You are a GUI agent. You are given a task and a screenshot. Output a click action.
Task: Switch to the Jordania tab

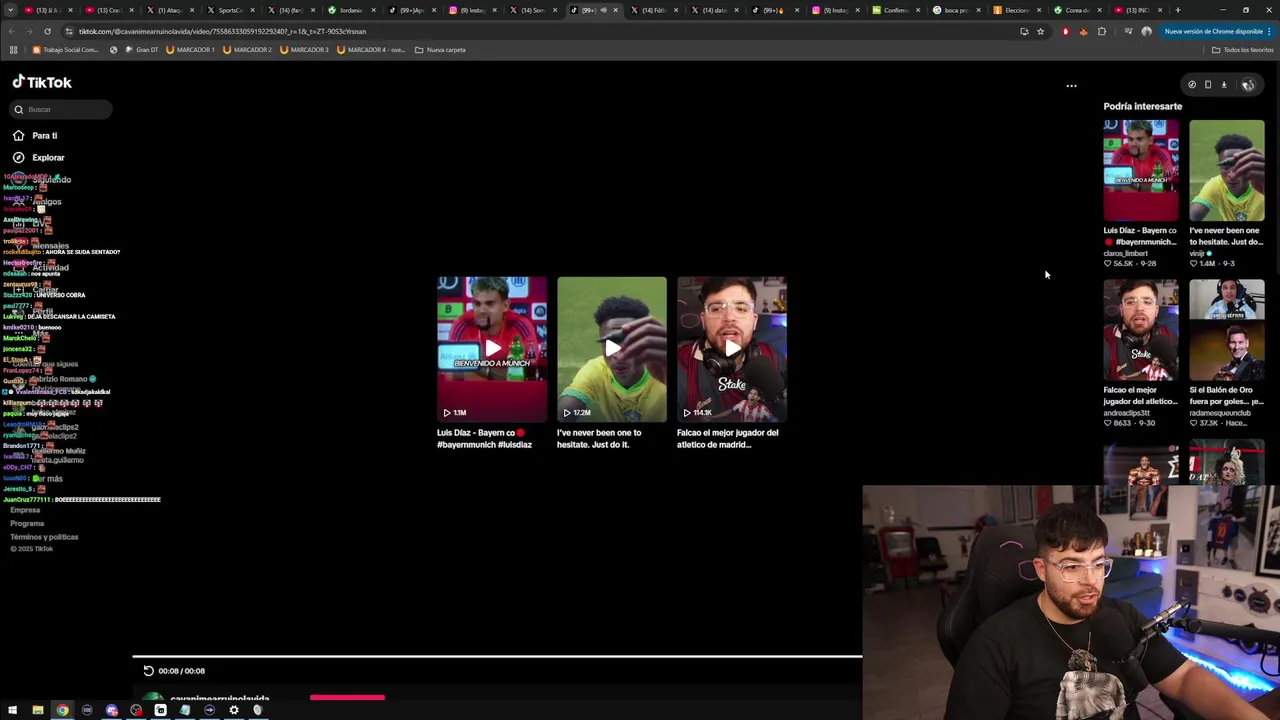tap(350, 10)
